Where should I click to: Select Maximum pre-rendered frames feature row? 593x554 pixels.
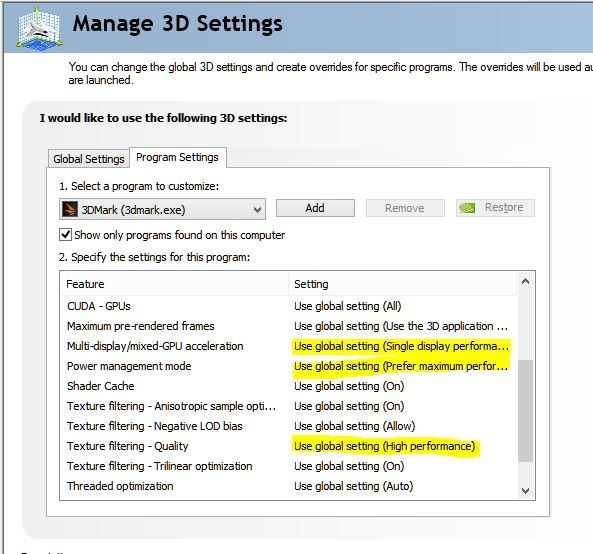point(289,326)
